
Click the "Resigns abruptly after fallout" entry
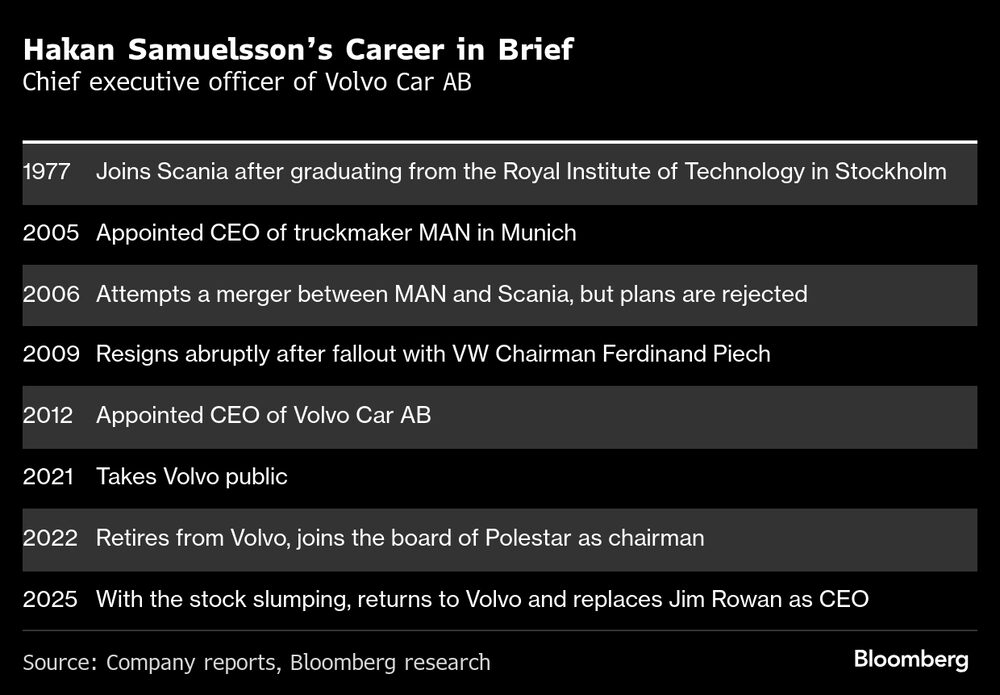pyautogui.click(x=433, y=355)
